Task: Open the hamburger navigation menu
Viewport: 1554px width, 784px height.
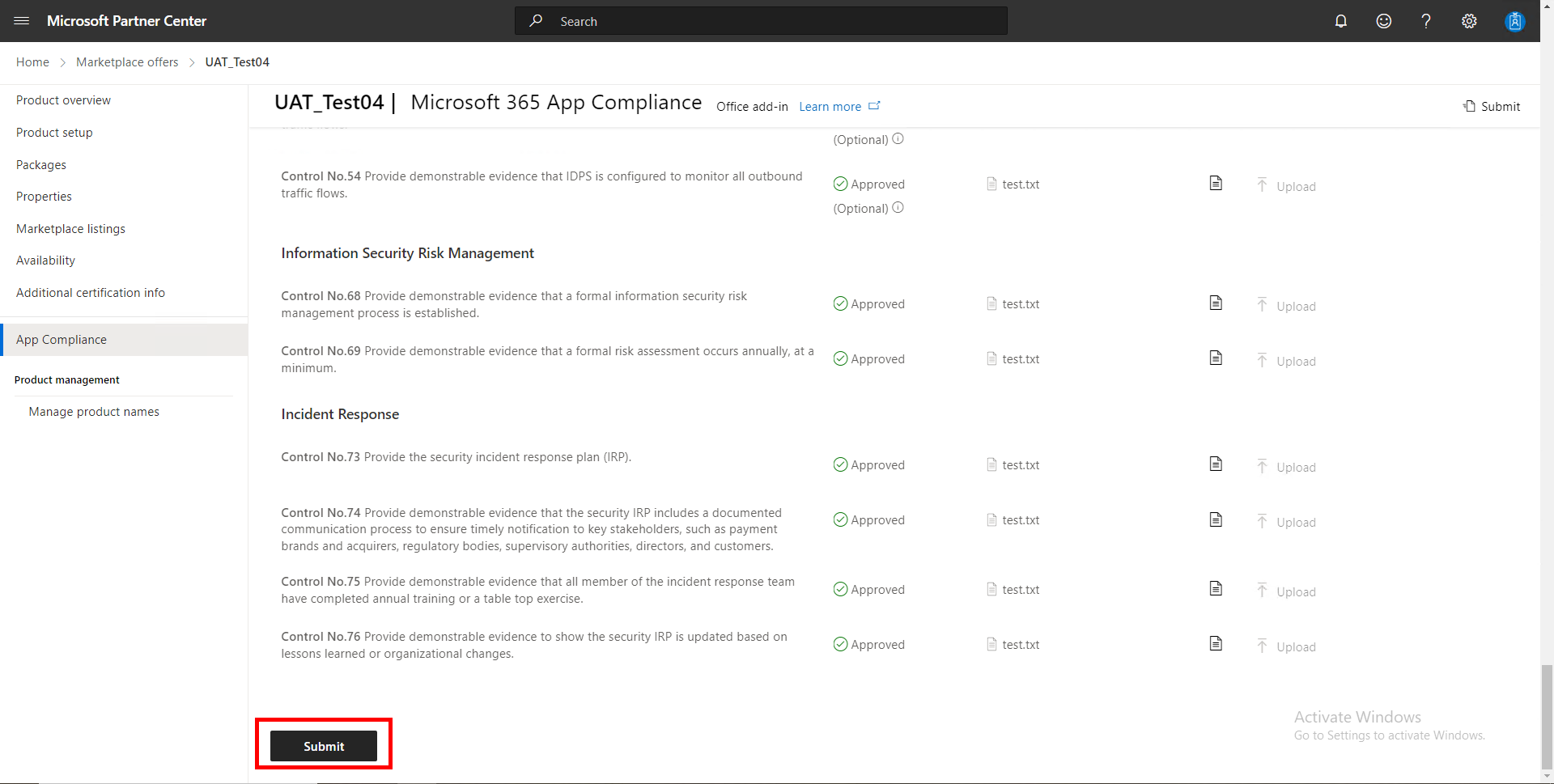Action: [x=22, y=21]
